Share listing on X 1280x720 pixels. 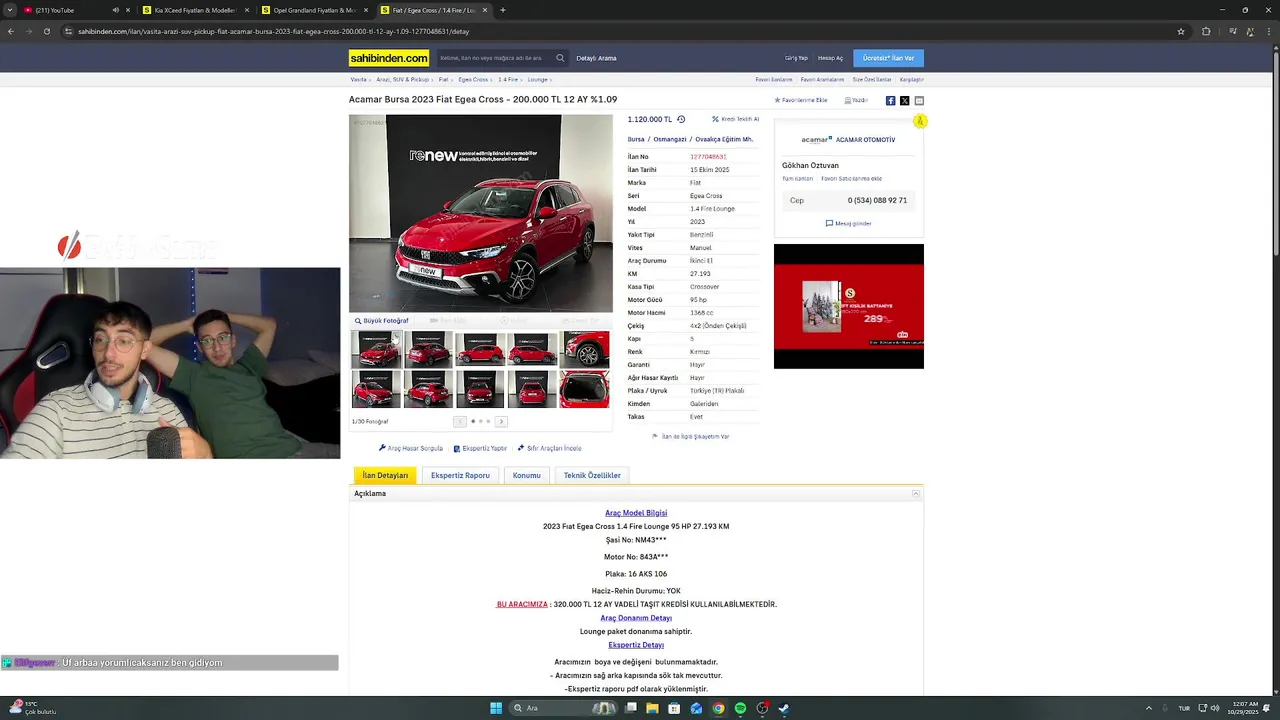point(904,100)
